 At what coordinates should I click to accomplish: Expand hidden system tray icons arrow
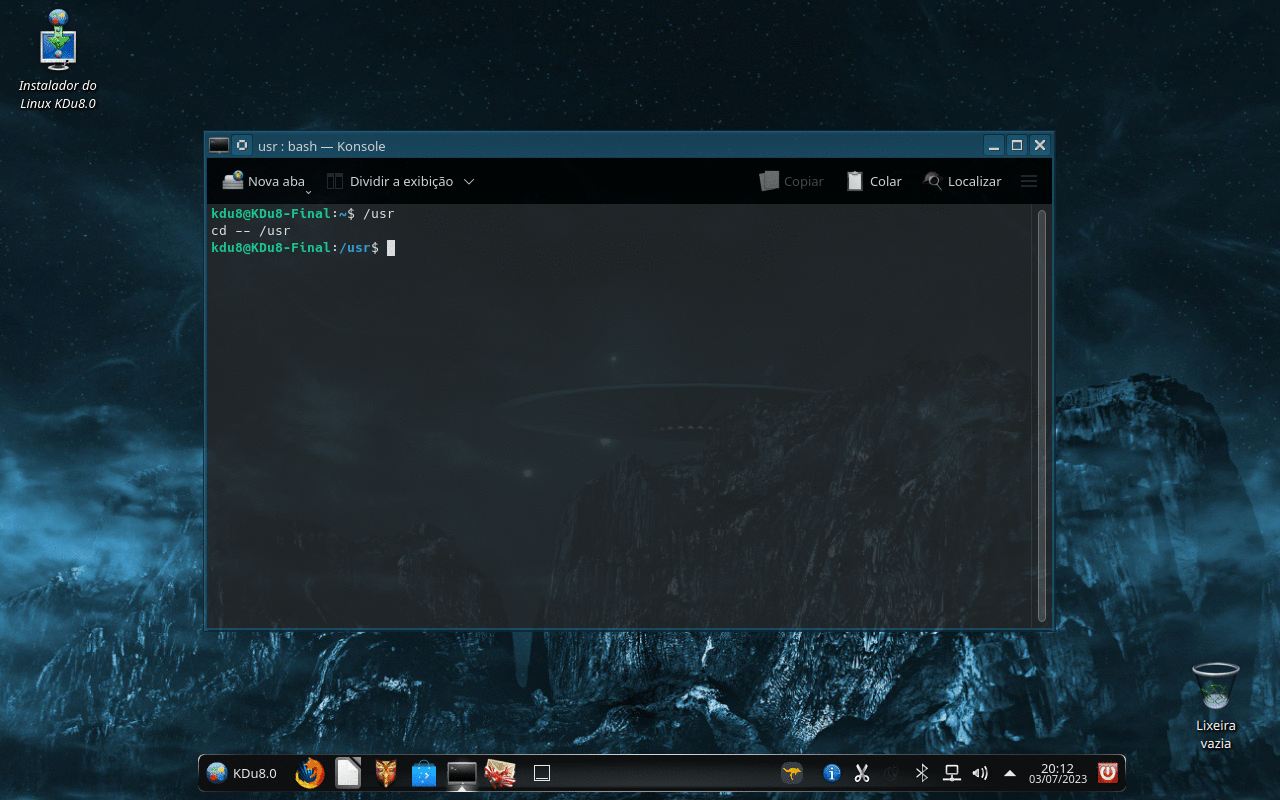click(x=1010, y=773)
